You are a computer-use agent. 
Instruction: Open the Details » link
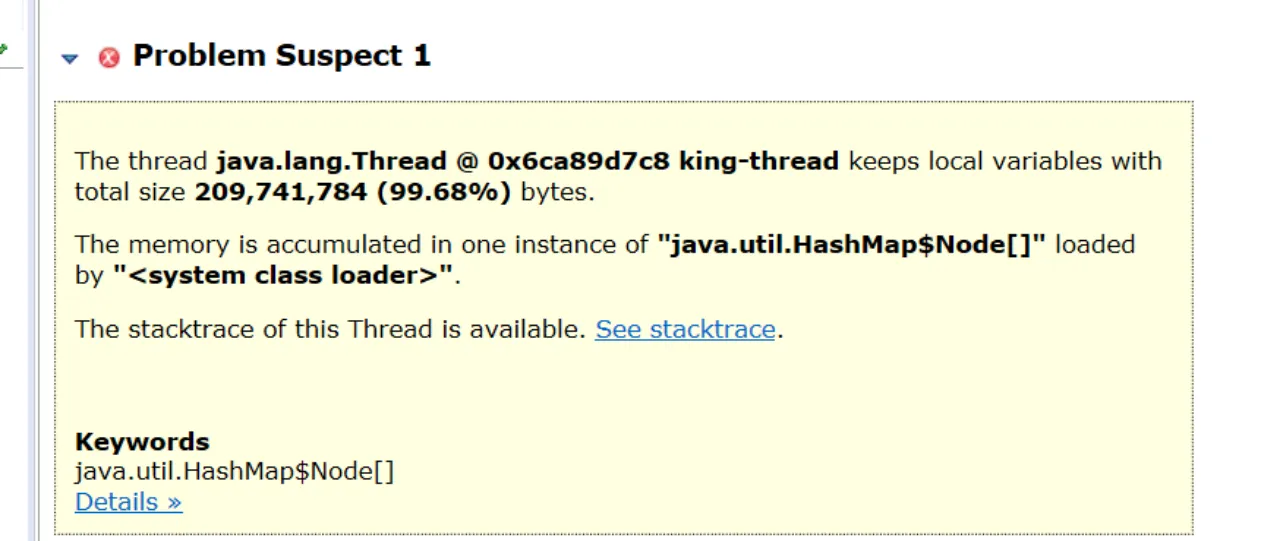[x=128, y=501]
